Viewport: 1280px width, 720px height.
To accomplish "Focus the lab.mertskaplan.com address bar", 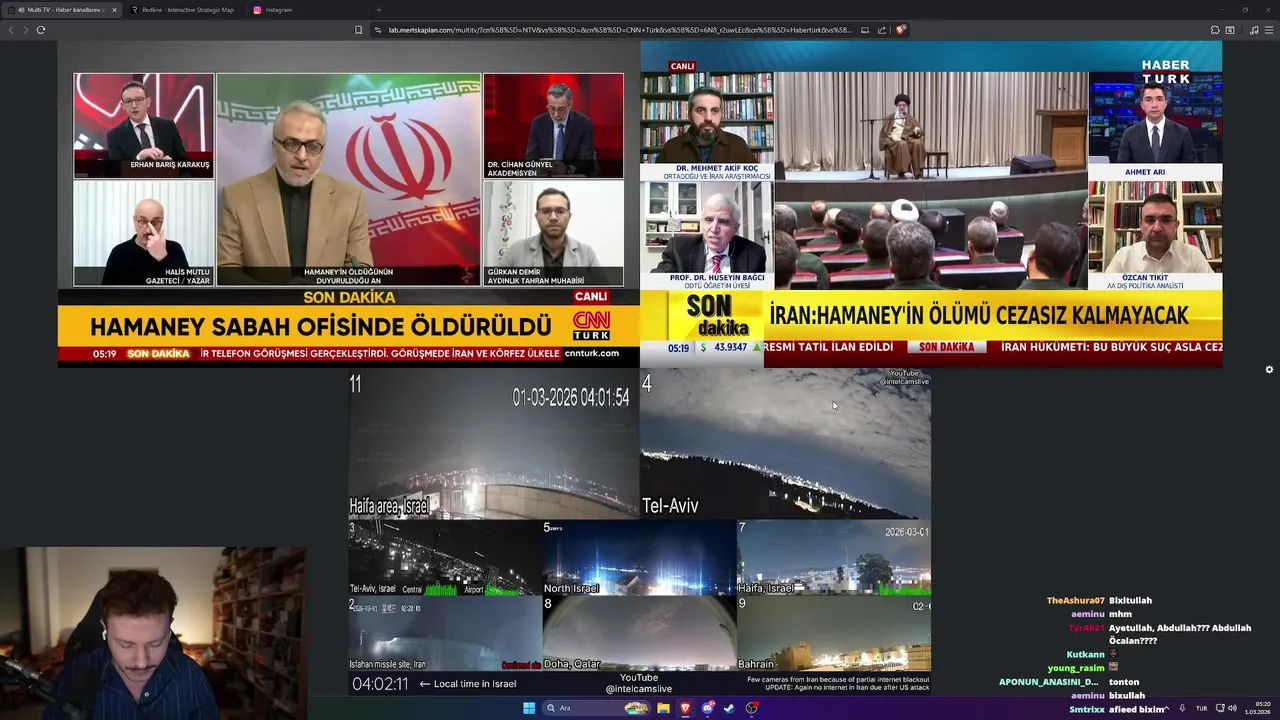I will click(618, 30).
